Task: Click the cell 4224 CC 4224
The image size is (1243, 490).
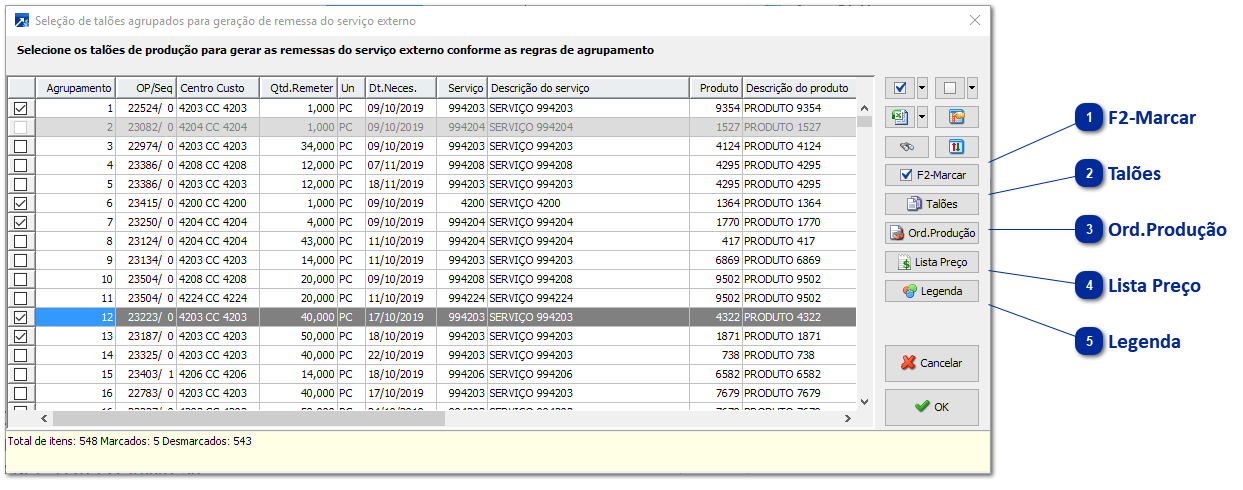Action: [217, 298]
